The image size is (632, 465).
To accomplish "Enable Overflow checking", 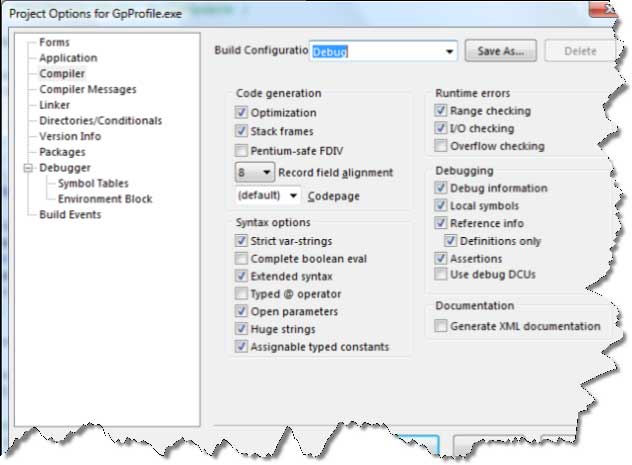I will click(441, 145).
